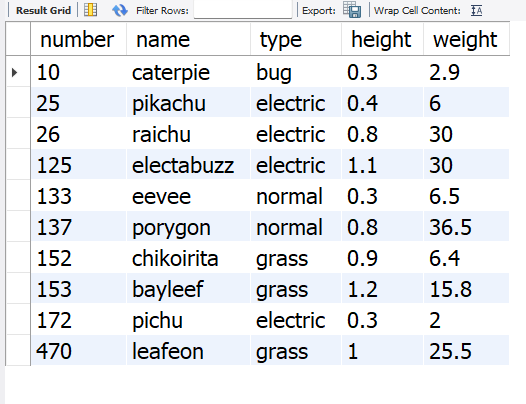
Task: Click the Export recordset icon
Action: 352,10
